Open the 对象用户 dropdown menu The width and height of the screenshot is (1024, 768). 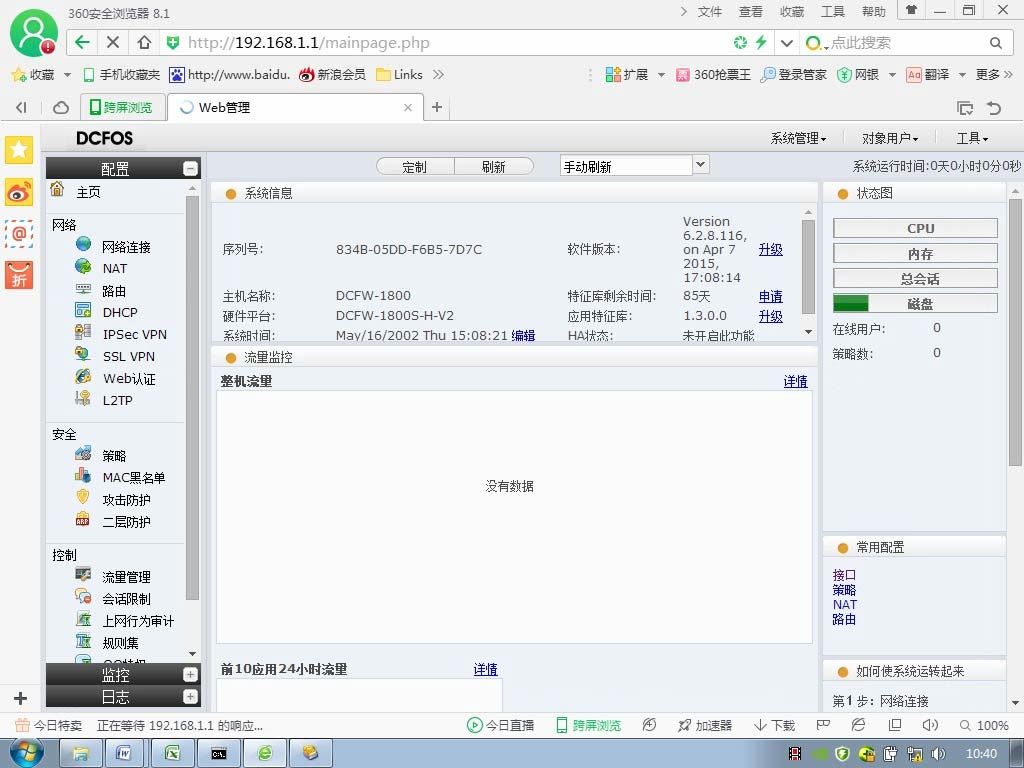pos(889,138)
